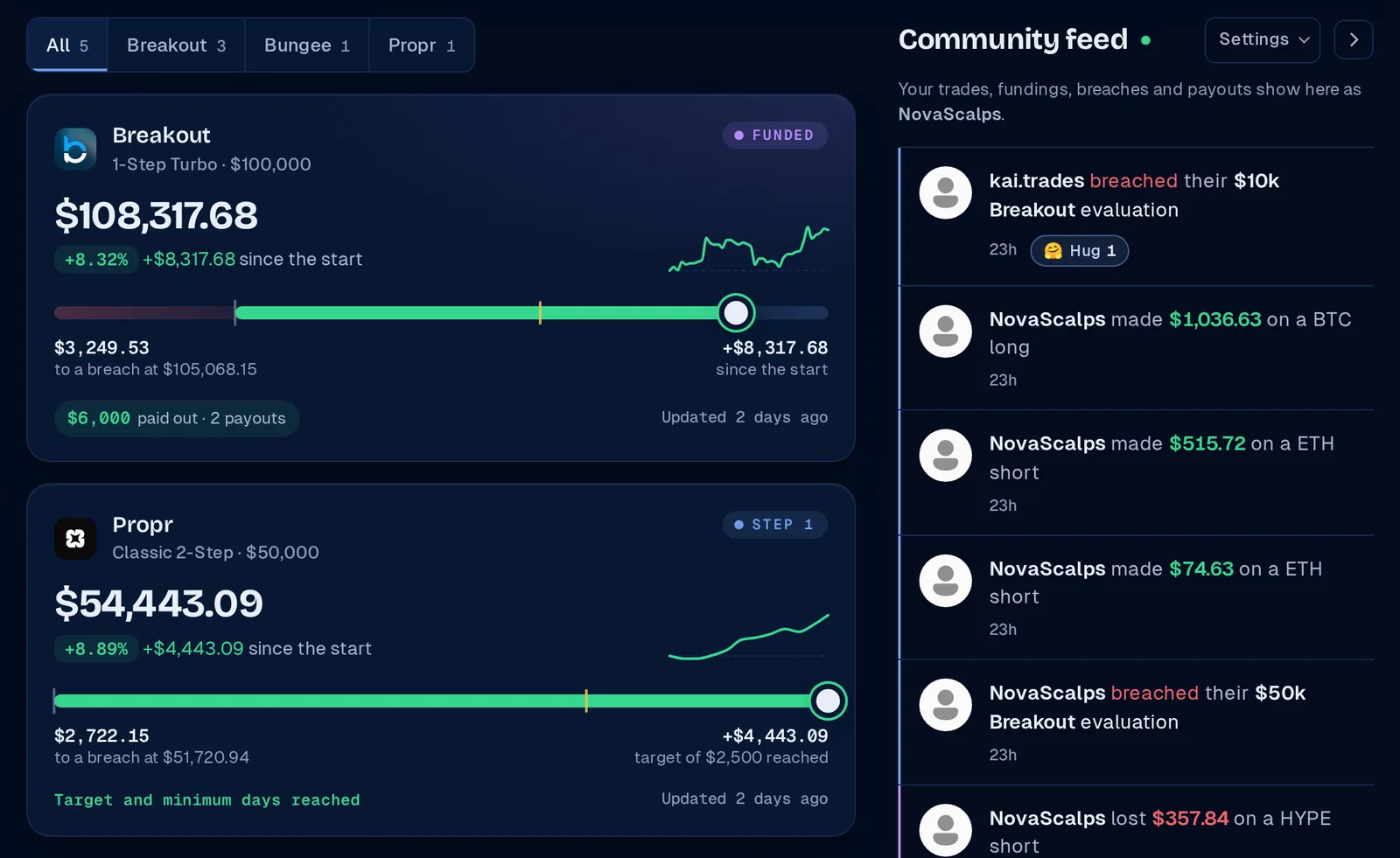Collapse the community feed with the arrow button
The width and height of the screenshot is (1400, 858).
pyautogui.click(x=1354, y=40)
